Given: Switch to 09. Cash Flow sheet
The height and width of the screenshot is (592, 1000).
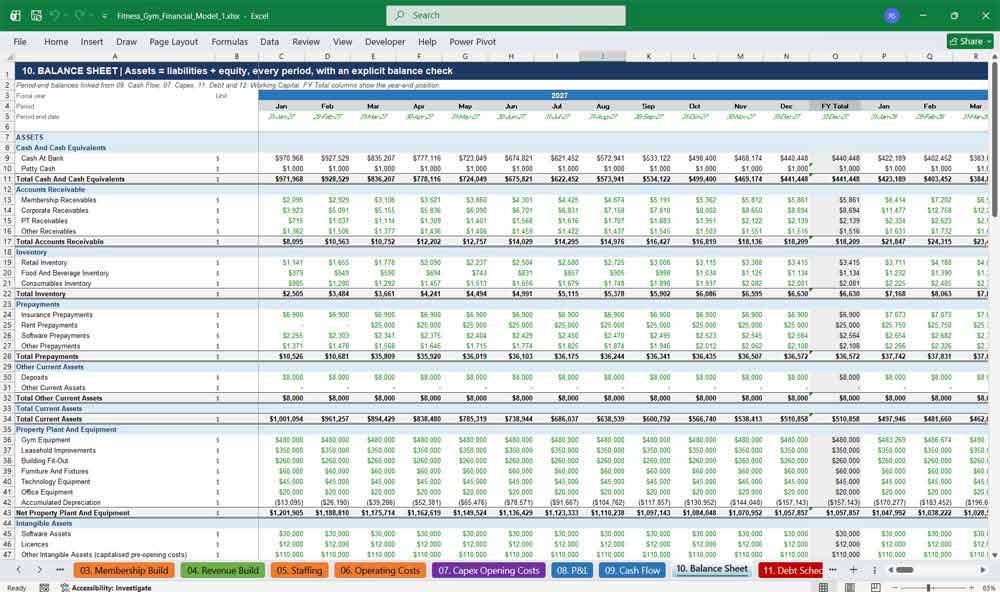Looking at the screenshot, I should (632, 570).
